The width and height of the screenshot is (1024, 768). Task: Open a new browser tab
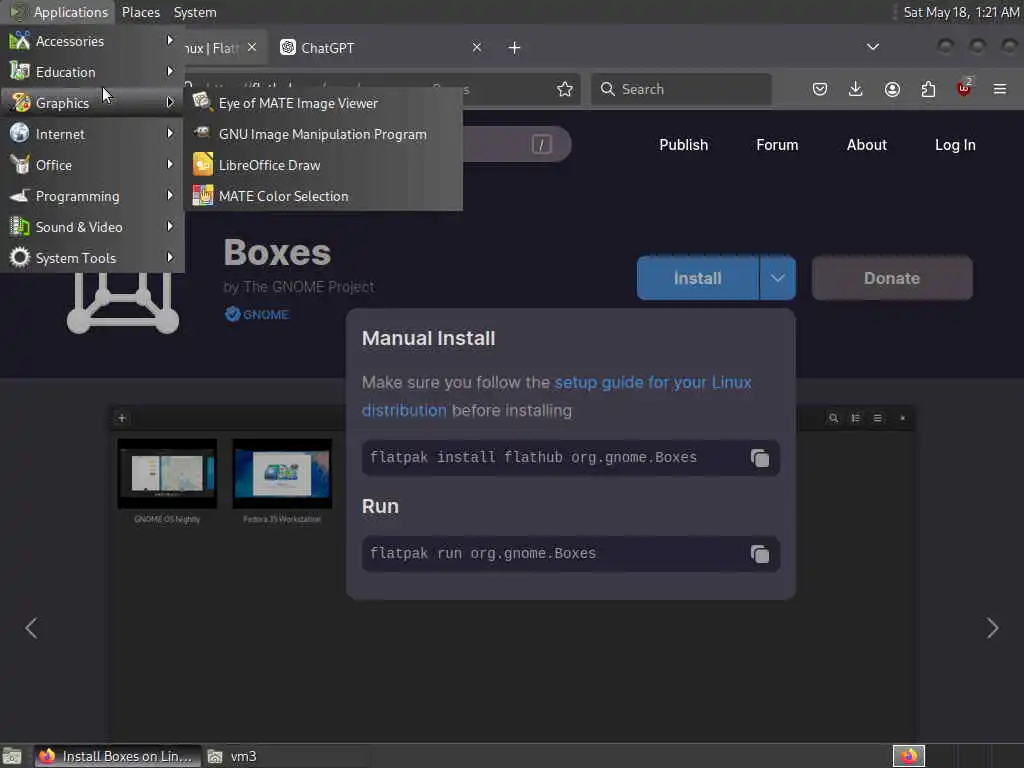point(515,48)
